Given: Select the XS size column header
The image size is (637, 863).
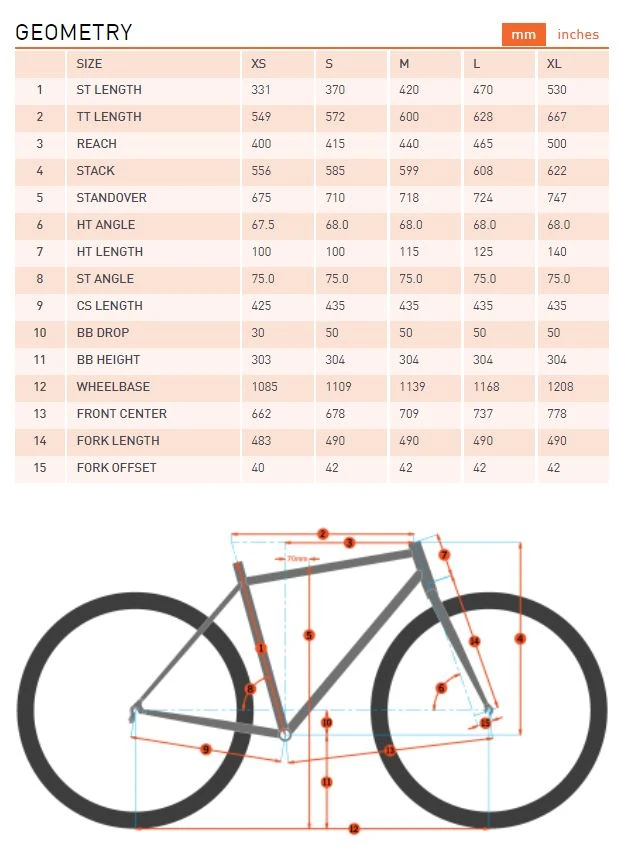Looking at the screenshot, I should (259, 63).
